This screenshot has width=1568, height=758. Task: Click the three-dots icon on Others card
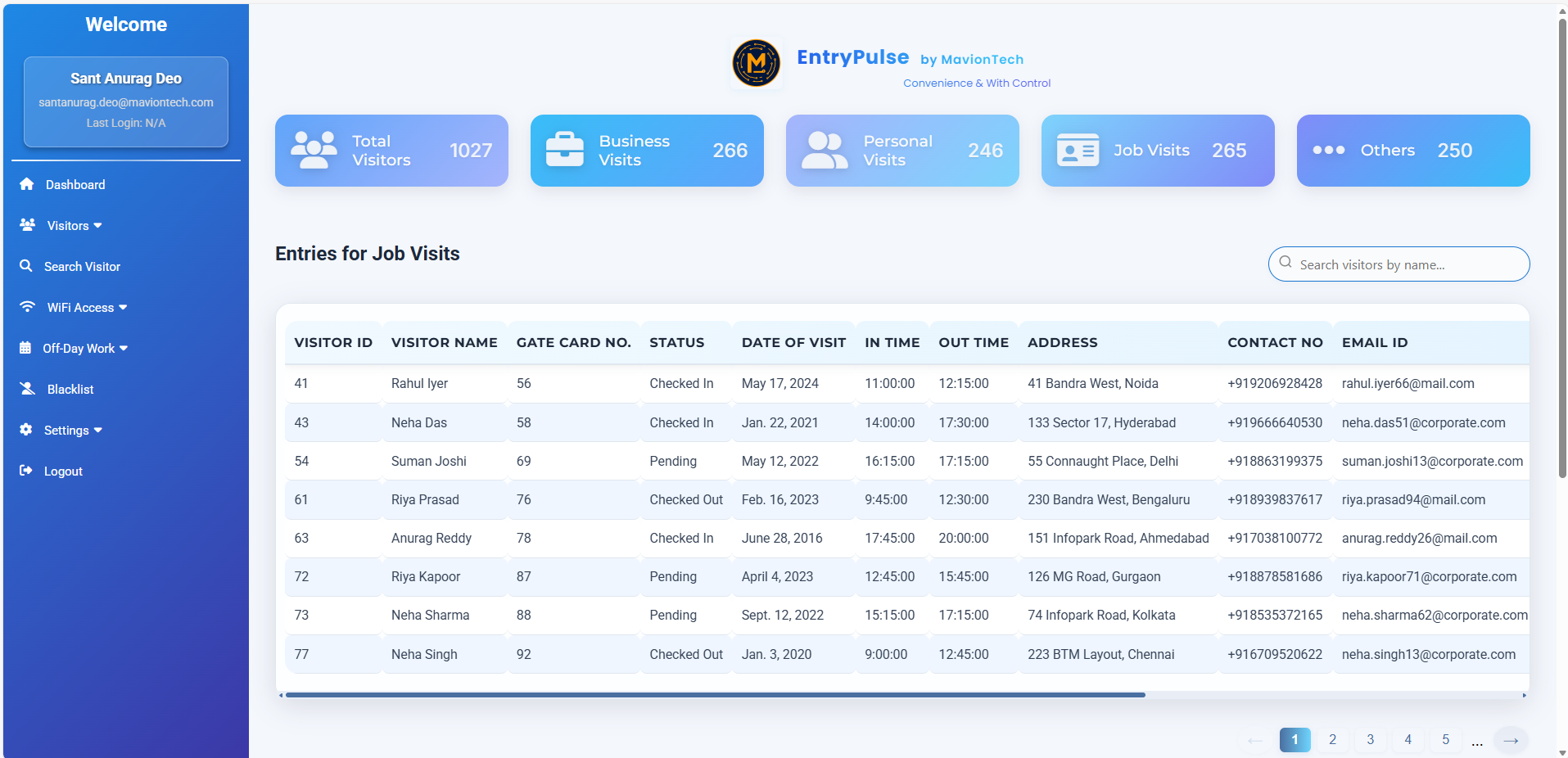click(1328, 151)
